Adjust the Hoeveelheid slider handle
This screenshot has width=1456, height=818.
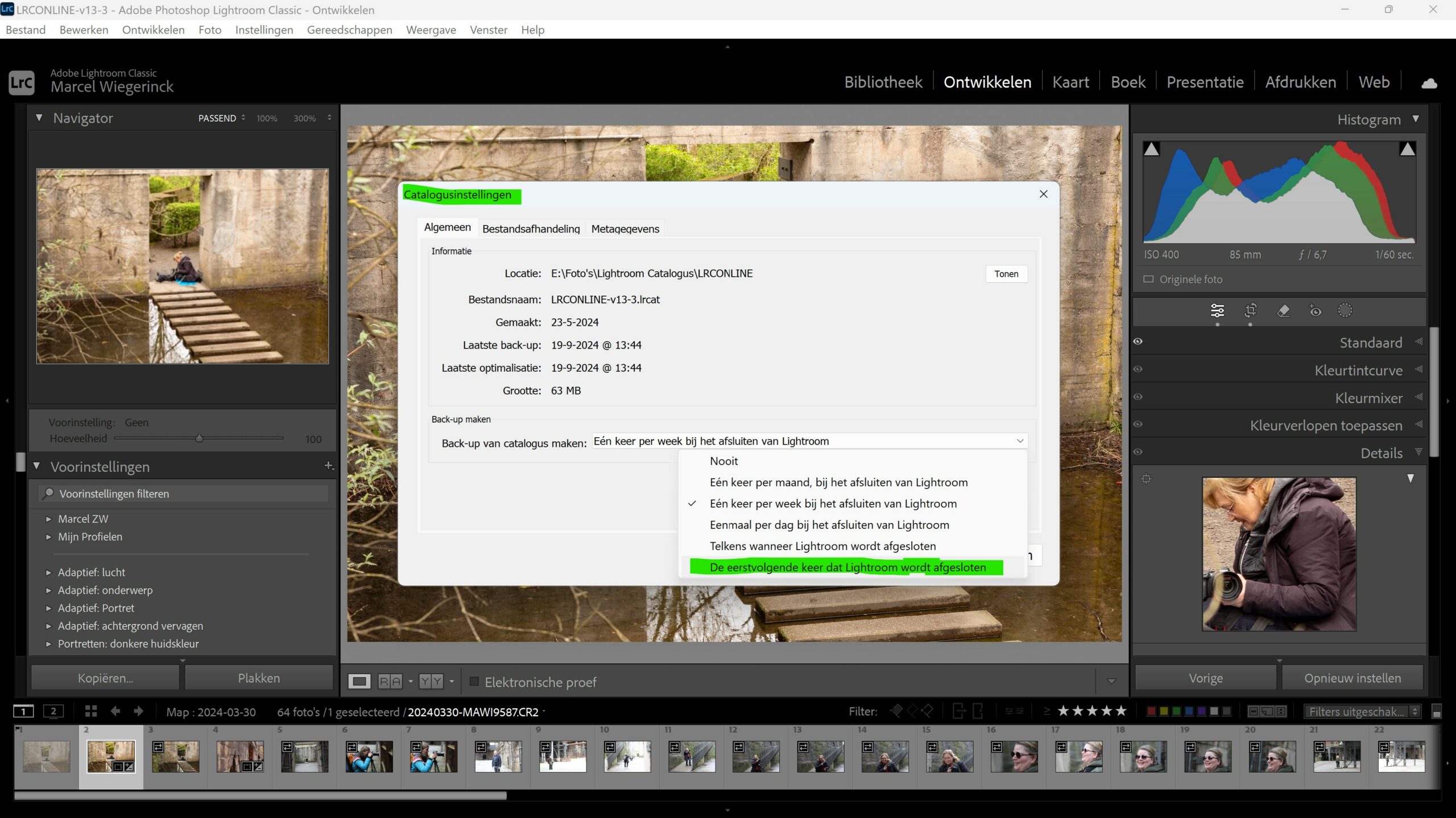199,438
